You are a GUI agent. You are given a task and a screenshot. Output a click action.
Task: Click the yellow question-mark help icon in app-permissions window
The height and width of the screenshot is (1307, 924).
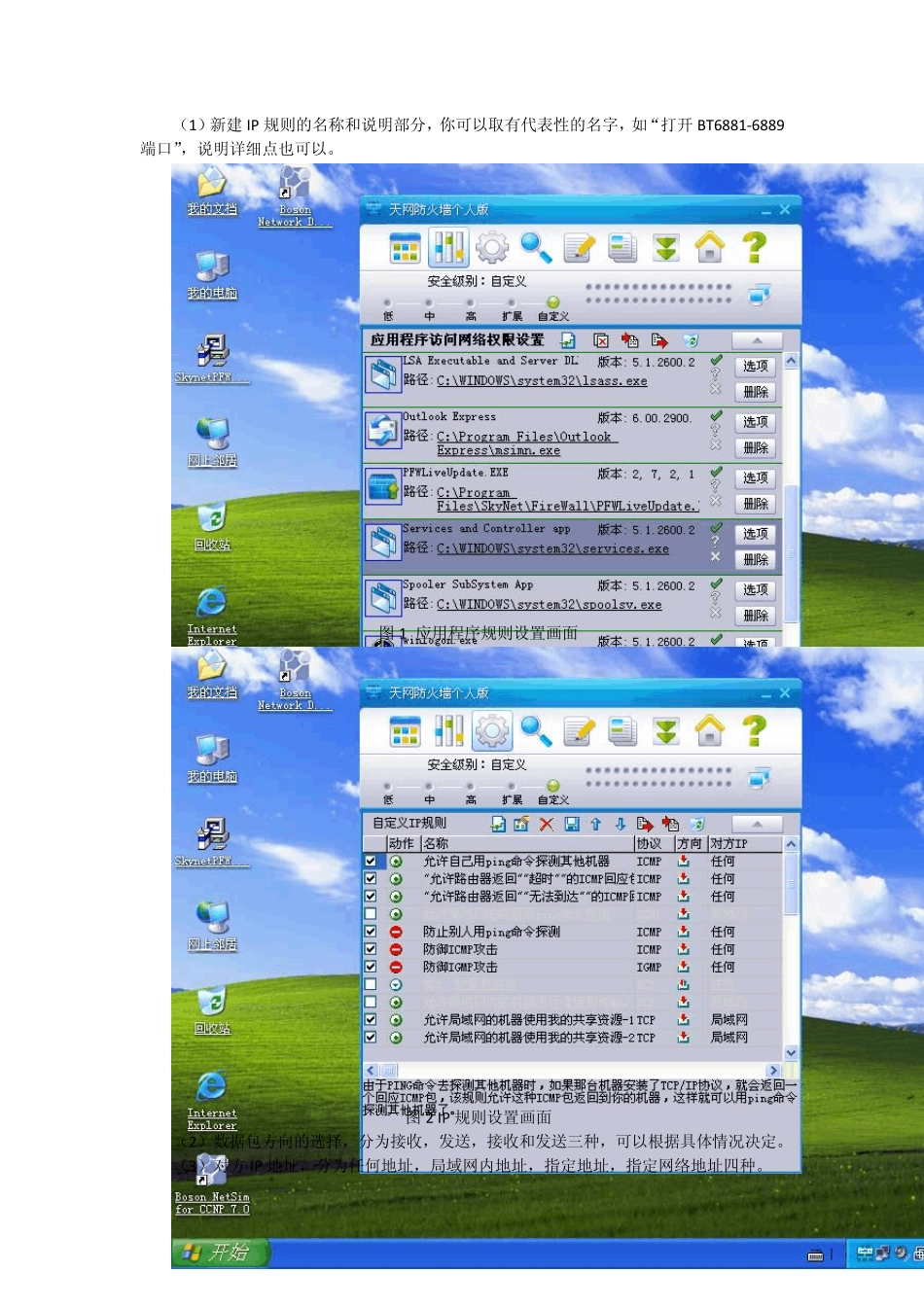tap(754, 247)
